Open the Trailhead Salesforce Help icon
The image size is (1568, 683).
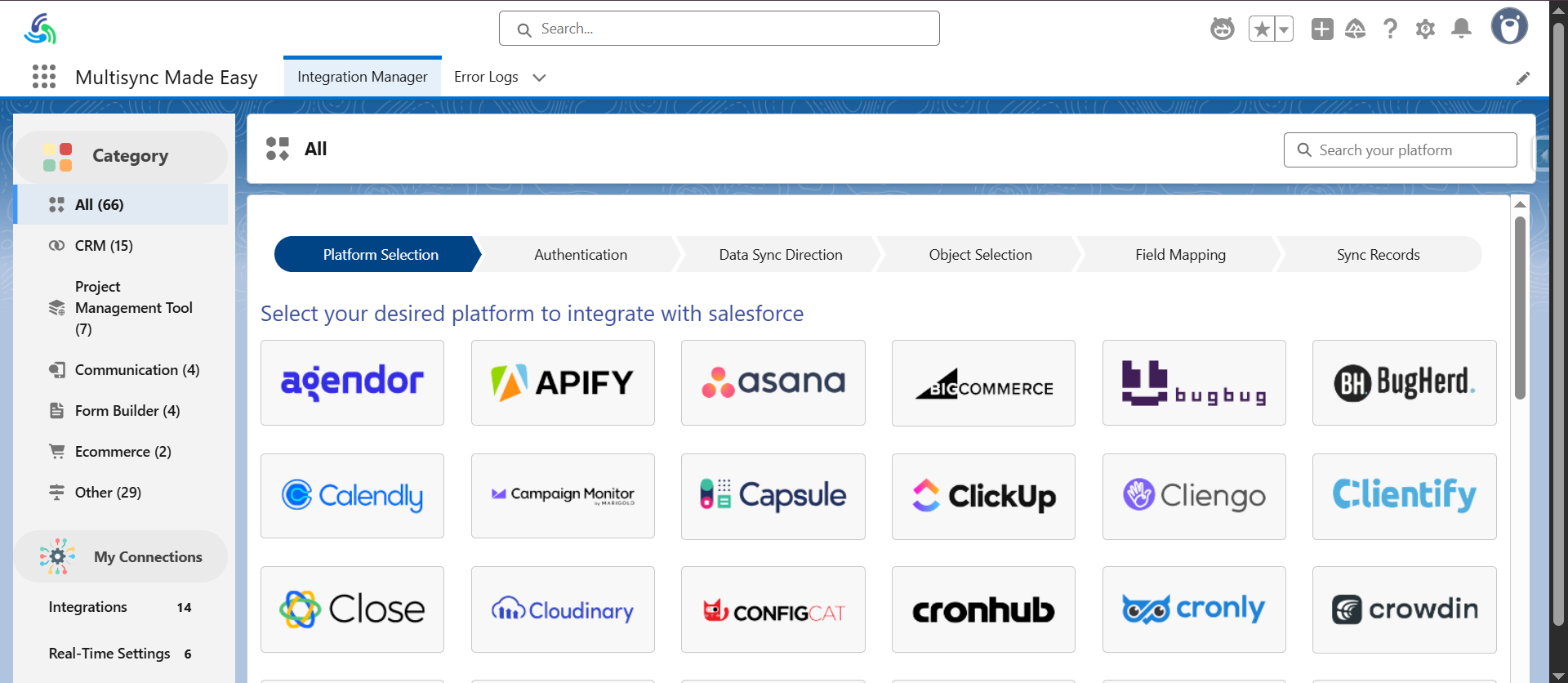click(1356, 29)
